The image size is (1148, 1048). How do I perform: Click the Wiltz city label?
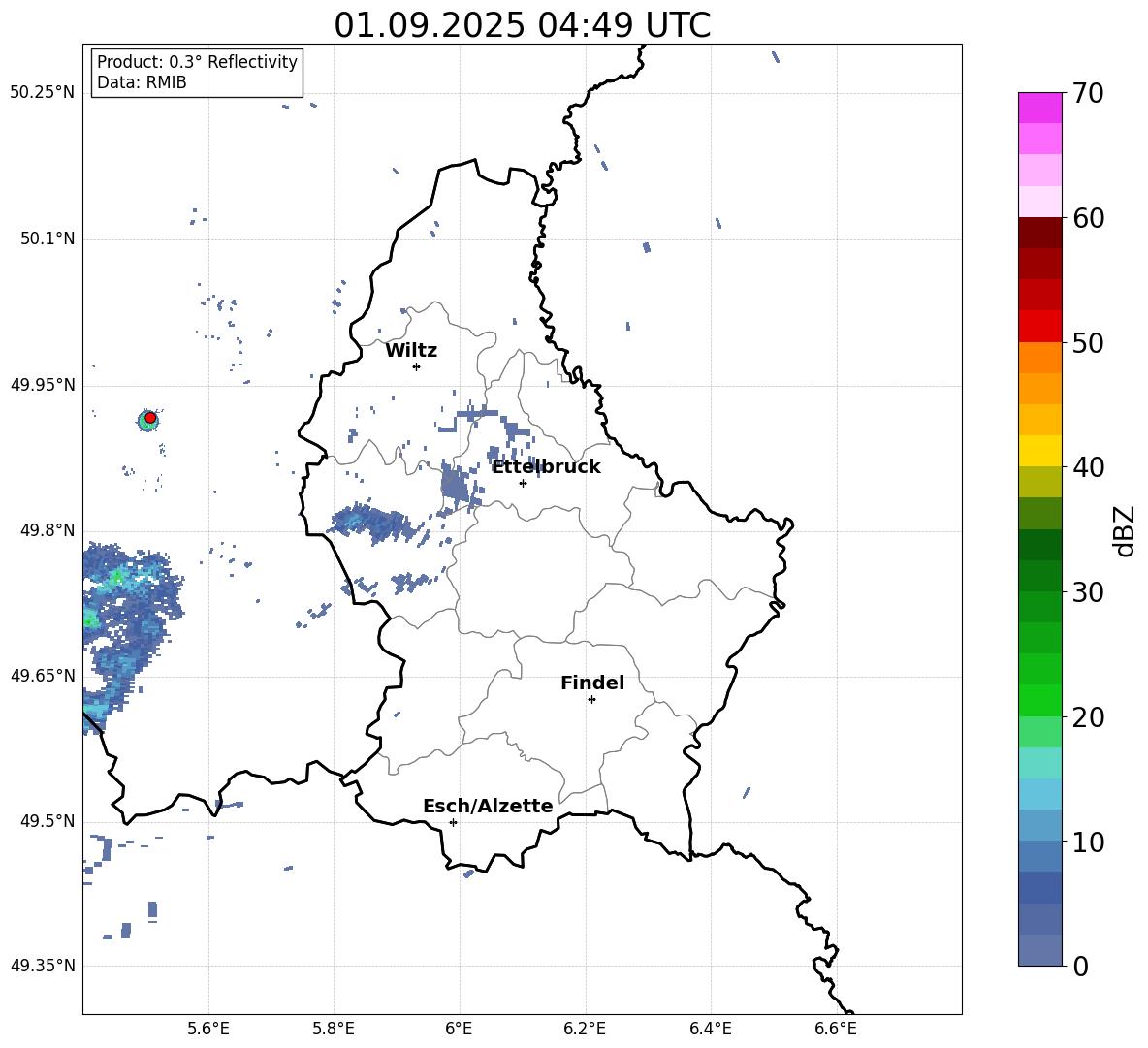(411, 351)
